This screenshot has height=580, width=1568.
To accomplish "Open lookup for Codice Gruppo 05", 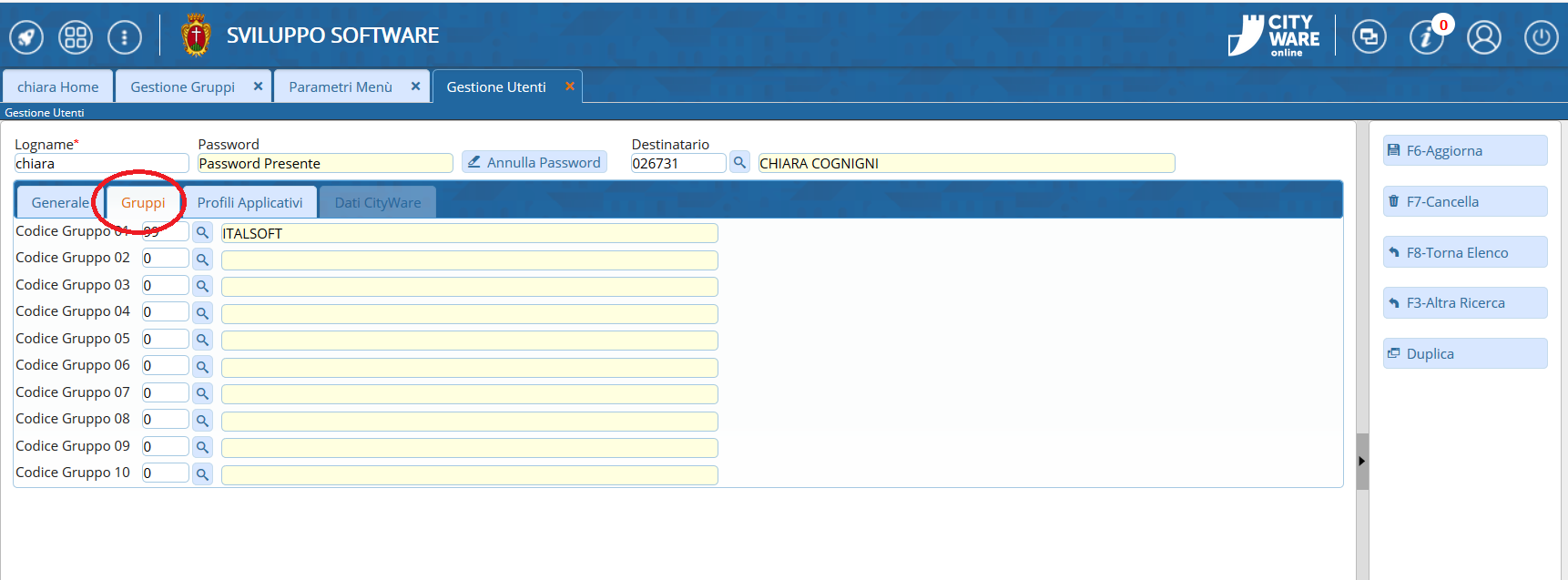I will pos(202,340).
